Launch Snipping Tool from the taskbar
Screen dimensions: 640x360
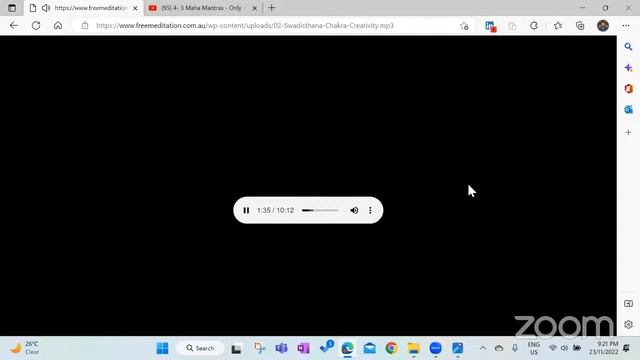coord(259,348)
